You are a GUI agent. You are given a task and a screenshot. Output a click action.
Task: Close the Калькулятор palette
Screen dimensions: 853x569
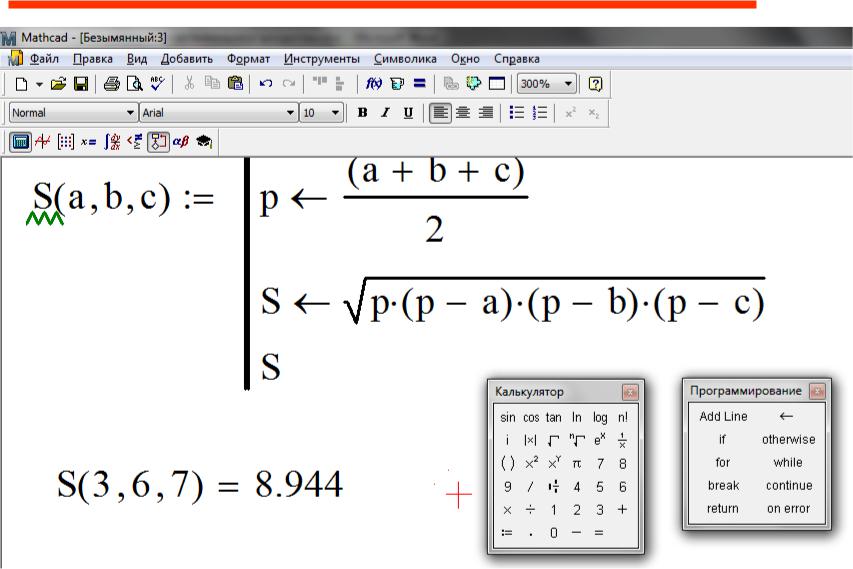630,392
